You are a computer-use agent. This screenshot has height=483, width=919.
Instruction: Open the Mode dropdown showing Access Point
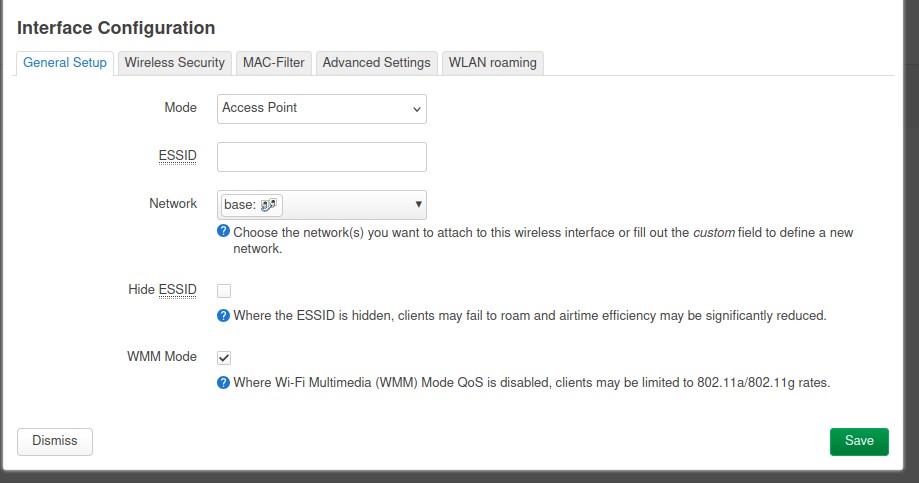(x=322, y=109)
